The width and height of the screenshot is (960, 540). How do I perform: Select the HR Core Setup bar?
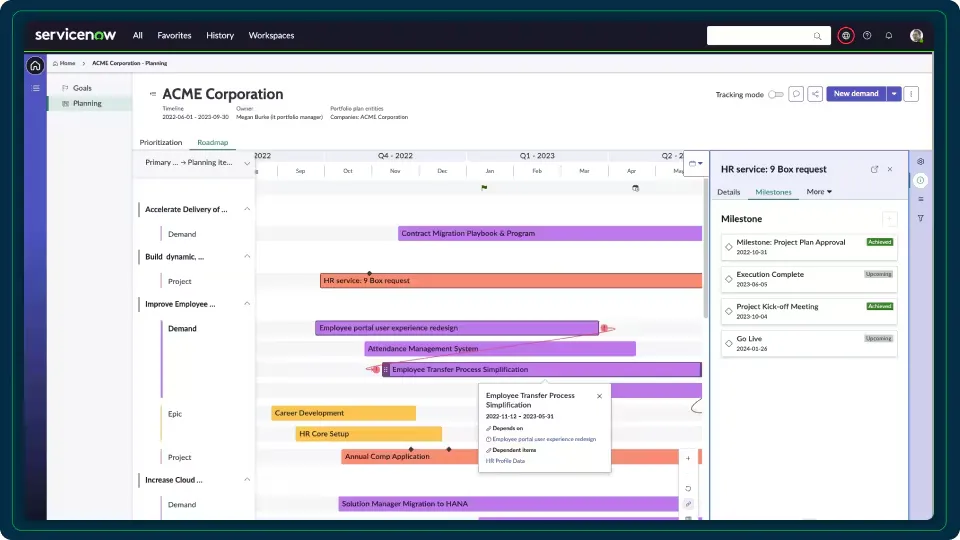coord(369,433)
